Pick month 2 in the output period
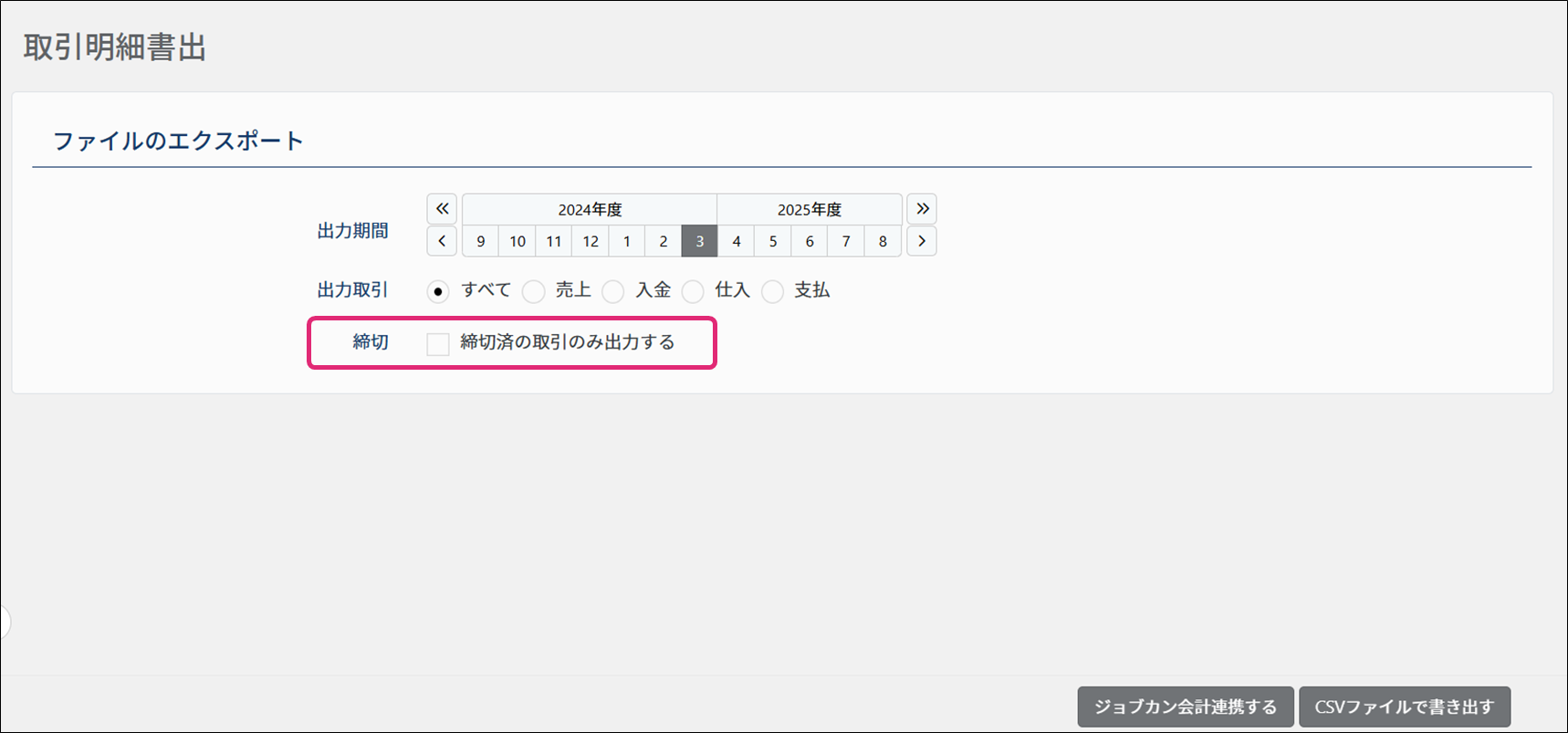 (664, 241)
